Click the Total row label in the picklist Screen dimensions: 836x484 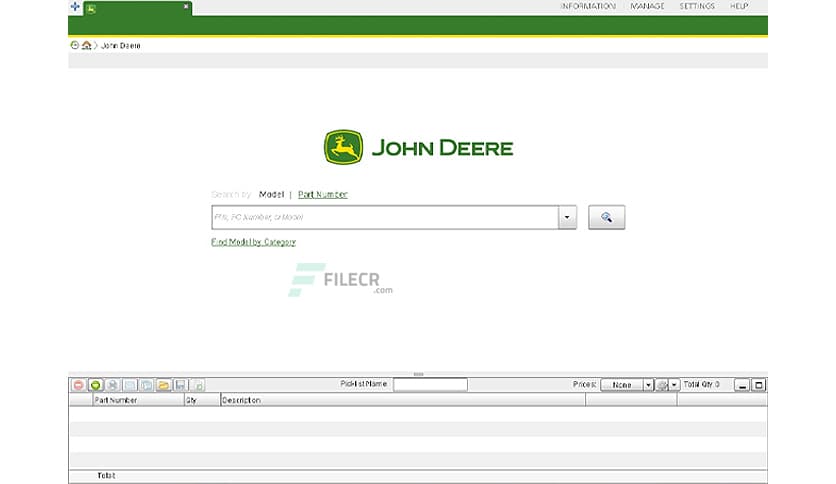(x=106, y=475)
